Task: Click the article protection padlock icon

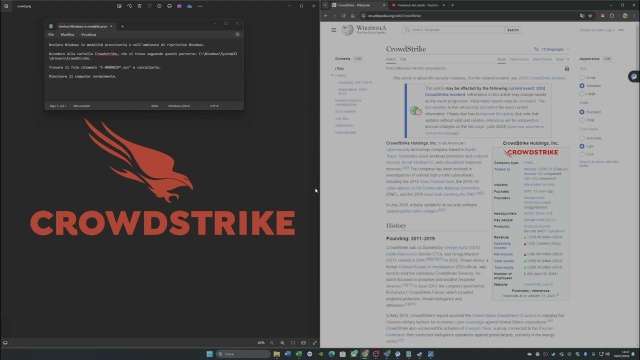Action: click(x=567, y=69)
